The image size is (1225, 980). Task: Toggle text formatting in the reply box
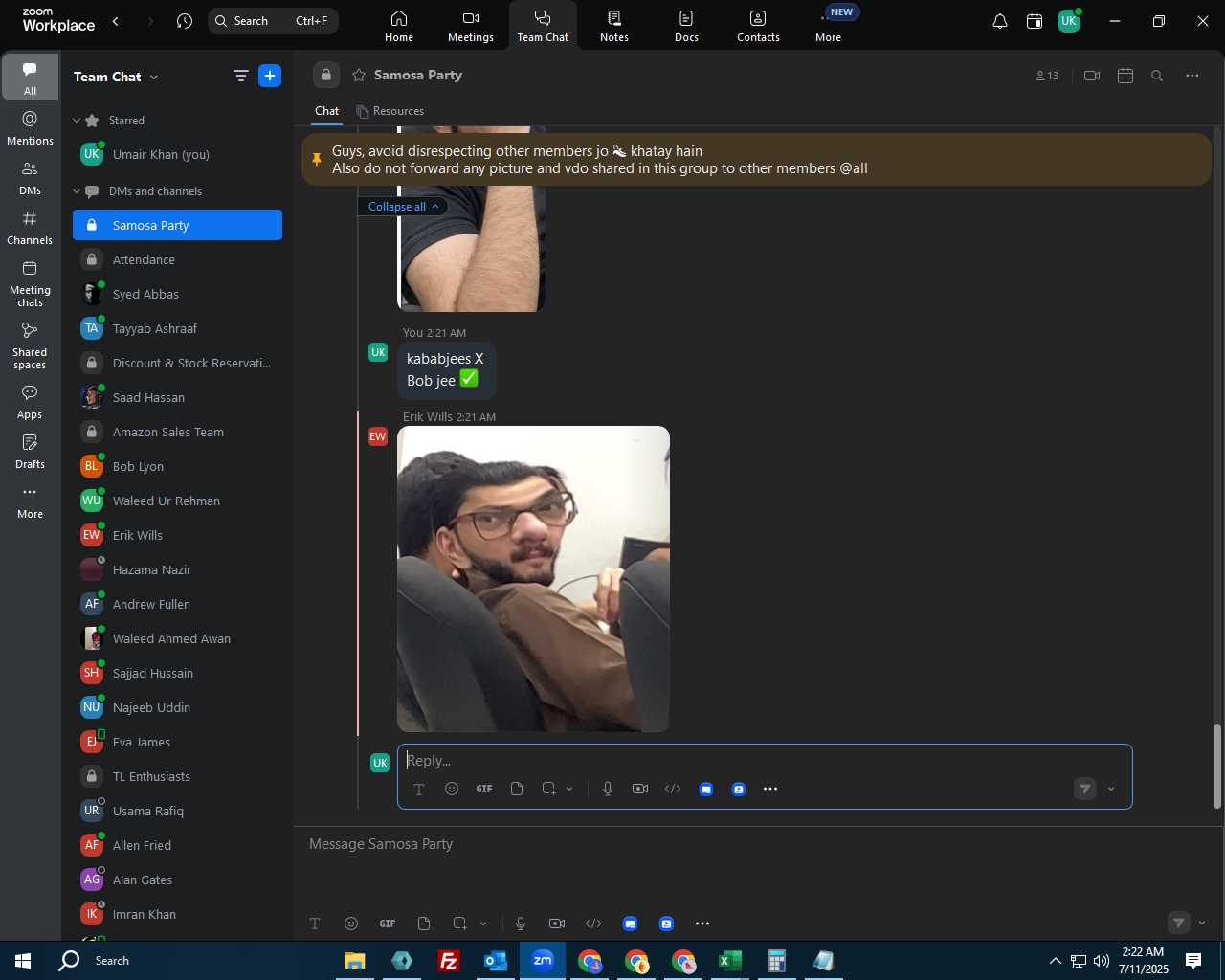(418, 790)
